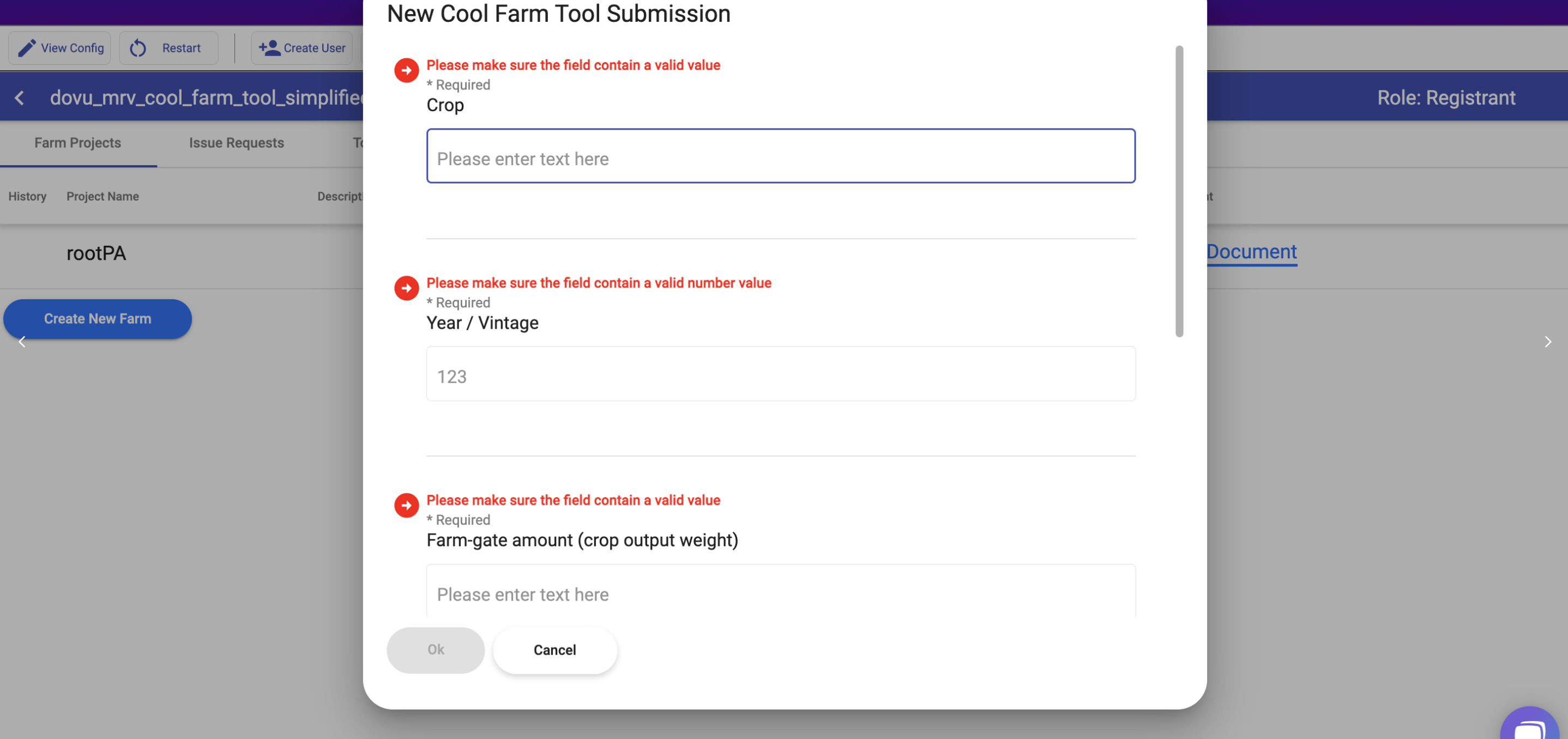The height and width of the screenshot is (739, 1568).
Task: Click the red arrow icon beside Year / Vintage
Action: [406, 288]
